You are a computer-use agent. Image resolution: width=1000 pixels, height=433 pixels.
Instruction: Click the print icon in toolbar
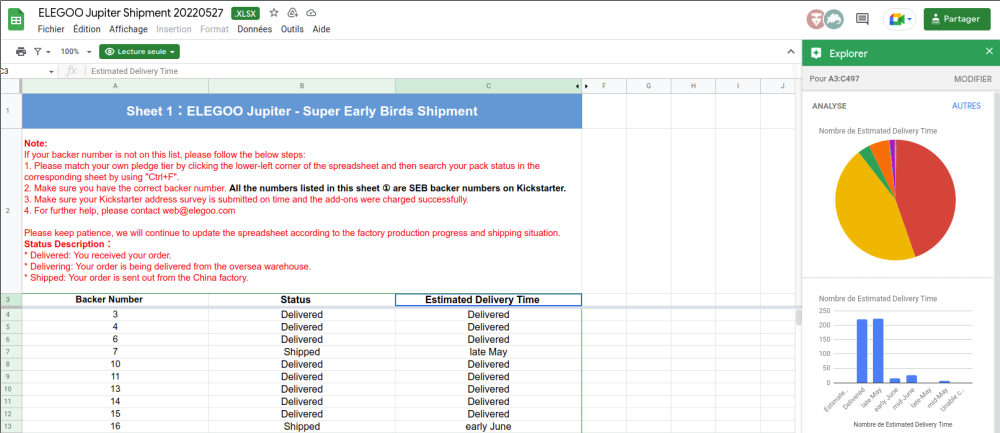21,52
